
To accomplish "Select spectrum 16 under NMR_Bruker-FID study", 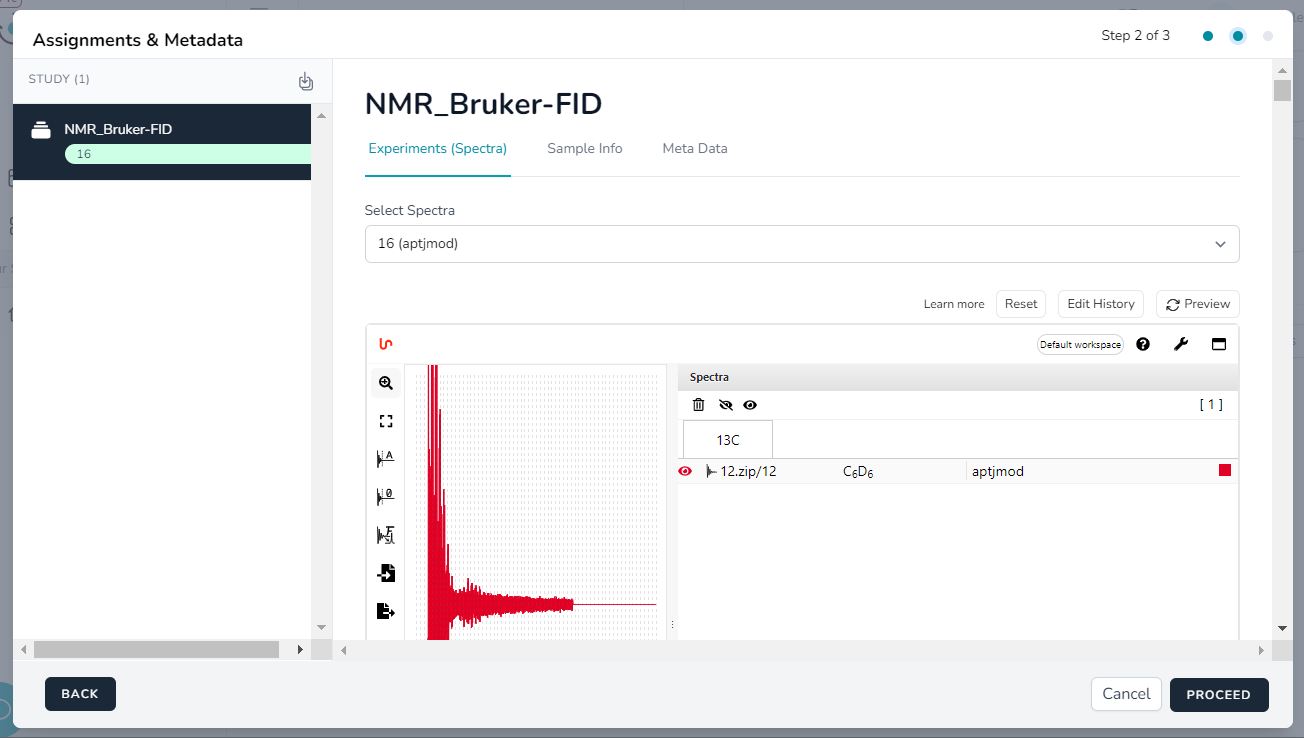I will [186, 153].
